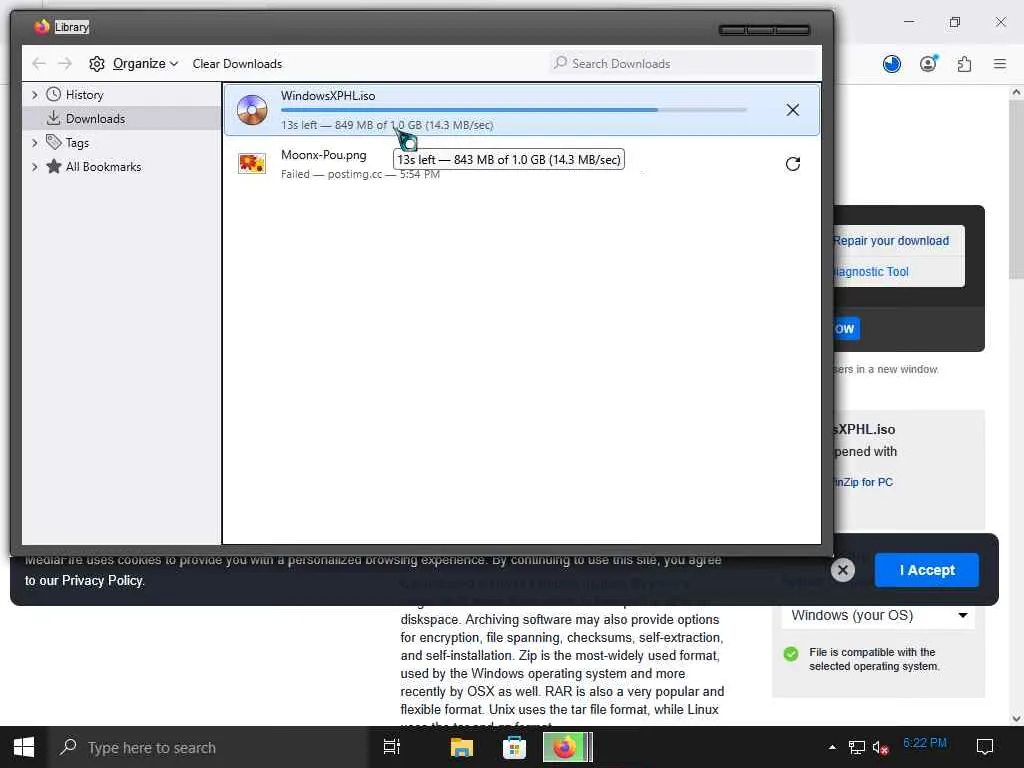Open the Firefox extensions puzzle icon

click(964, 63)
